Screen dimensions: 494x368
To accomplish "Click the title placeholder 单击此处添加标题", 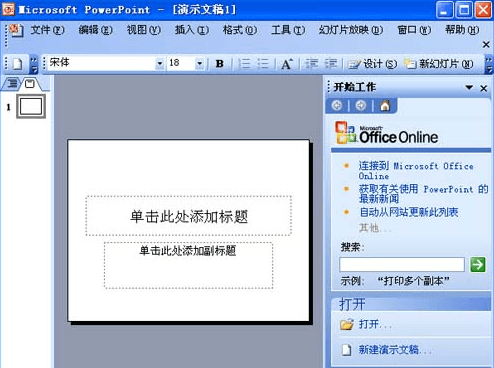I will click(x=189, y=216).
